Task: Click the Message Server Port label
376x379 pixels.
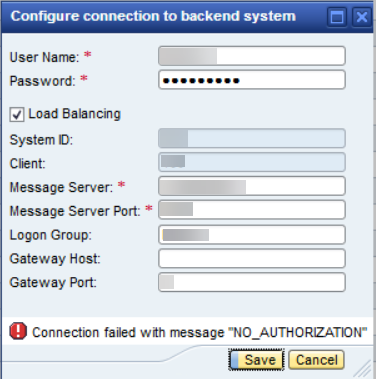Action: coord(75,211)
